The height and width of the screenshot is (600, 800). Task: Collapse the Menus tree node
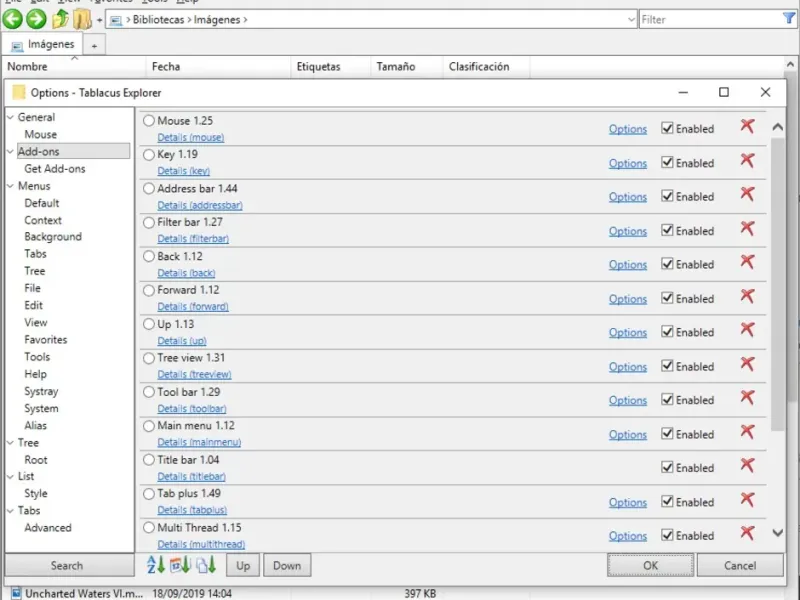point(10,186)
